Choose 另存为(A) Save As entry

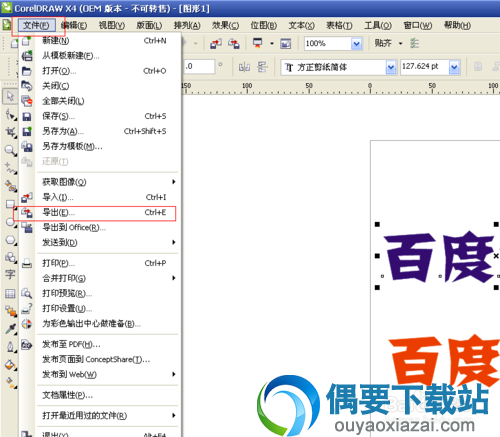(x=100, y=131)
